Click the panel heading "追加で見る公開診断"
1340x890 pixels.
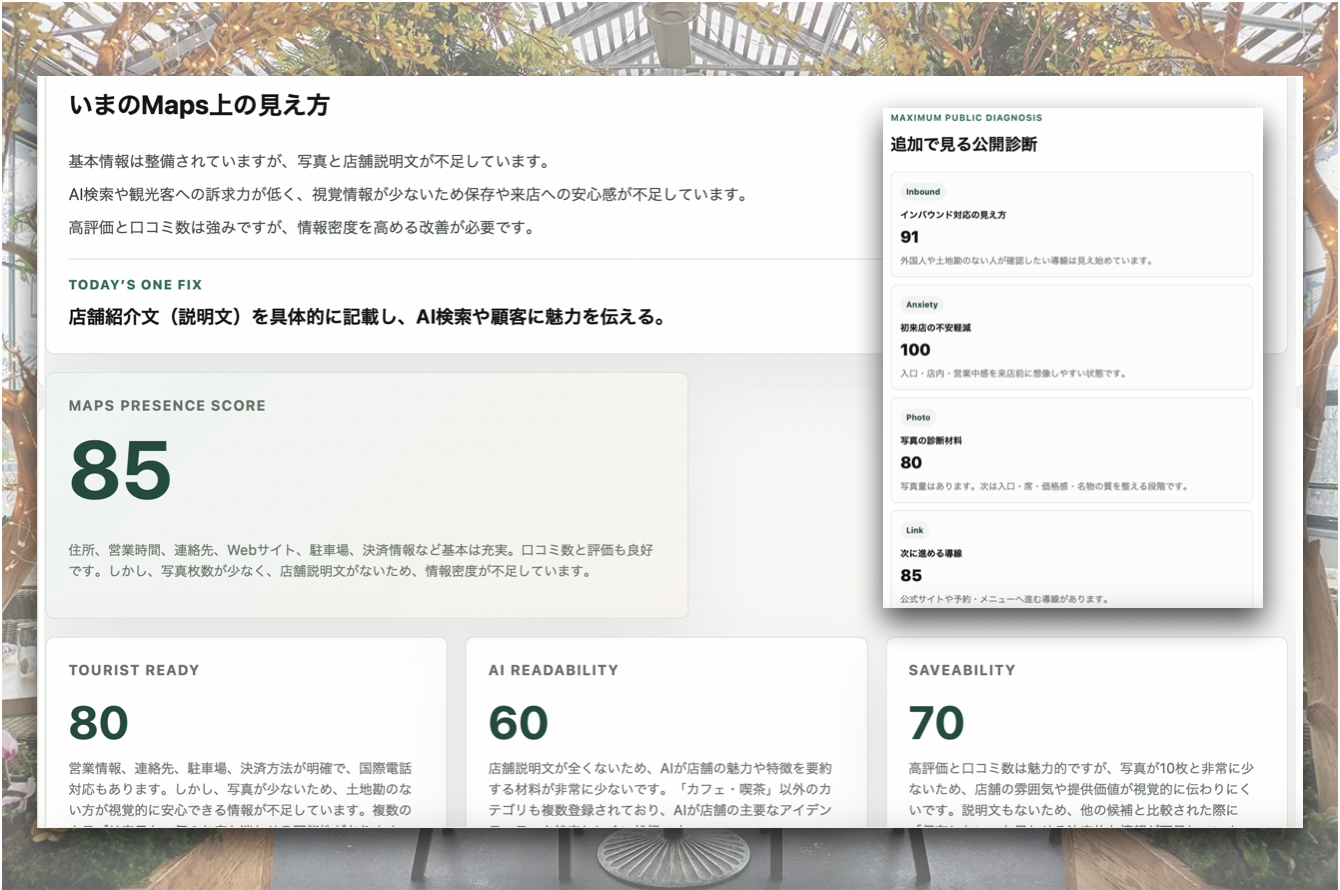coord(964,144)
